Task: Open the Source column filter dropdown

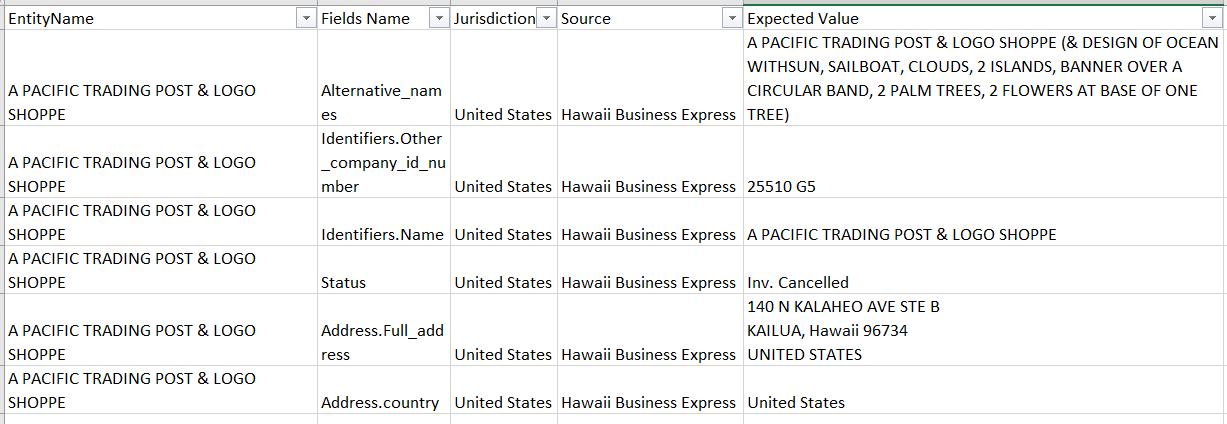Action: 729,19
